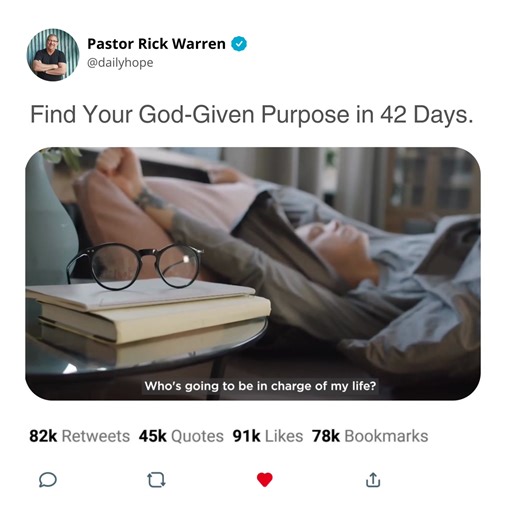Unlike the tweet via red heart
Viewport: 520px width, 520px height.
click(265, 480)
